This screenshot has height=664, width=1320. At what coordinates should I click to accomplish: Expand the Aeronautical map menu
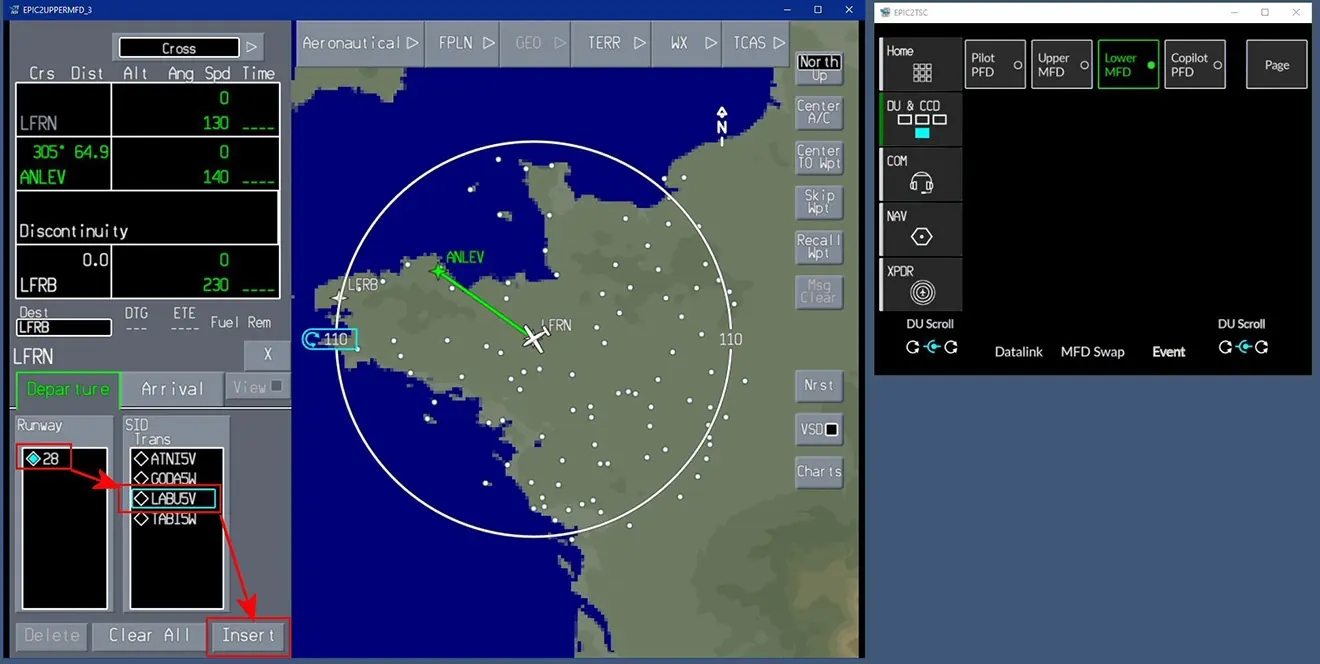tap(360, 43)
